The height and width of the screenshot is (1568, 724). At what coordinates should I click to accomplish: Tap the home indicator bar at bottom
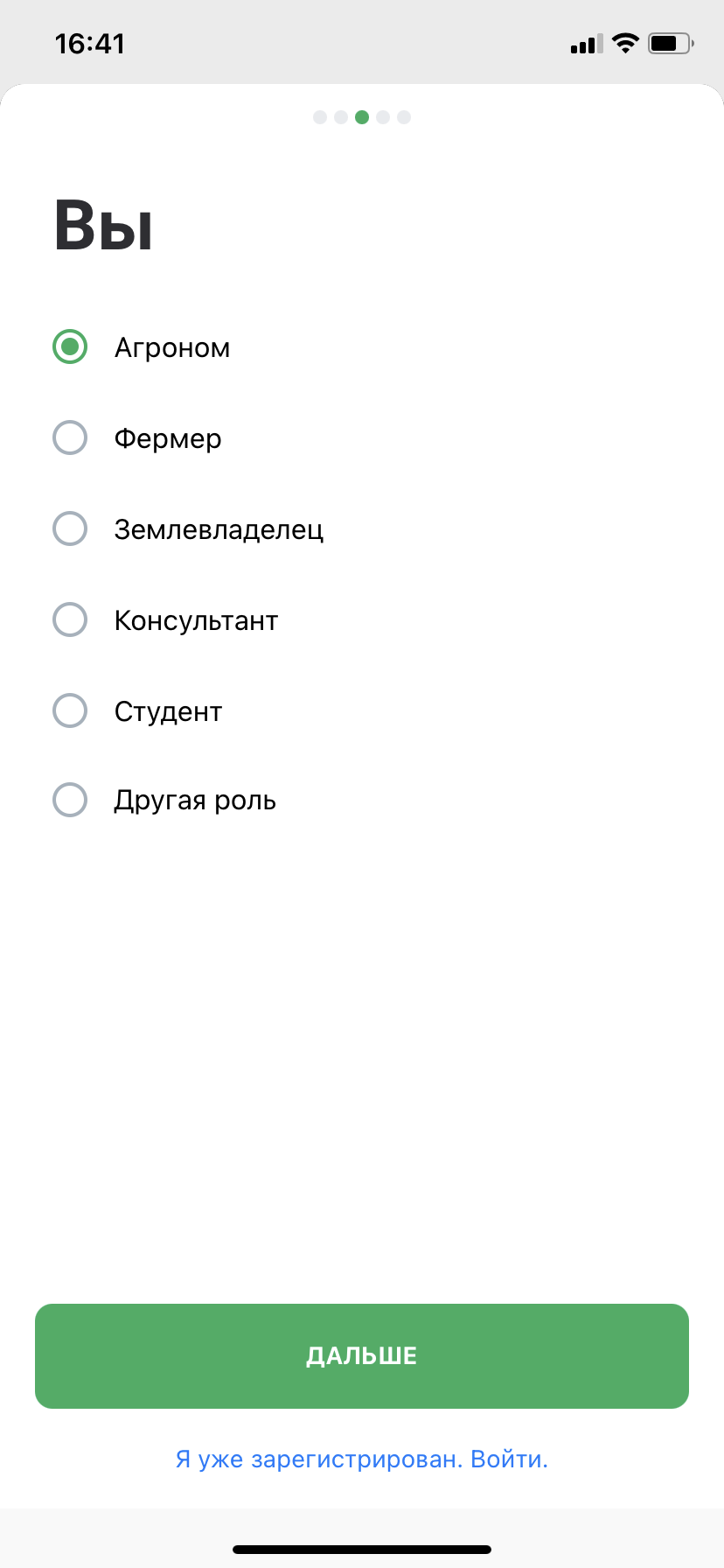[362, 1550]
